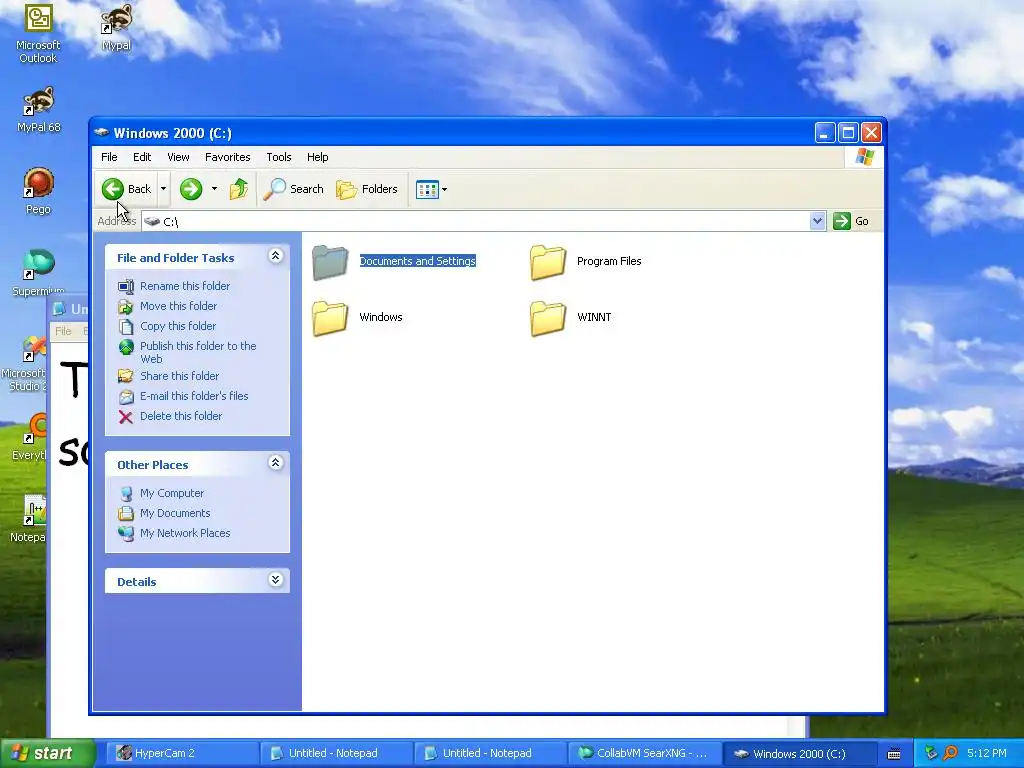Open My Network Places link
The image size is (1024, 768).
tap(185, 534)
